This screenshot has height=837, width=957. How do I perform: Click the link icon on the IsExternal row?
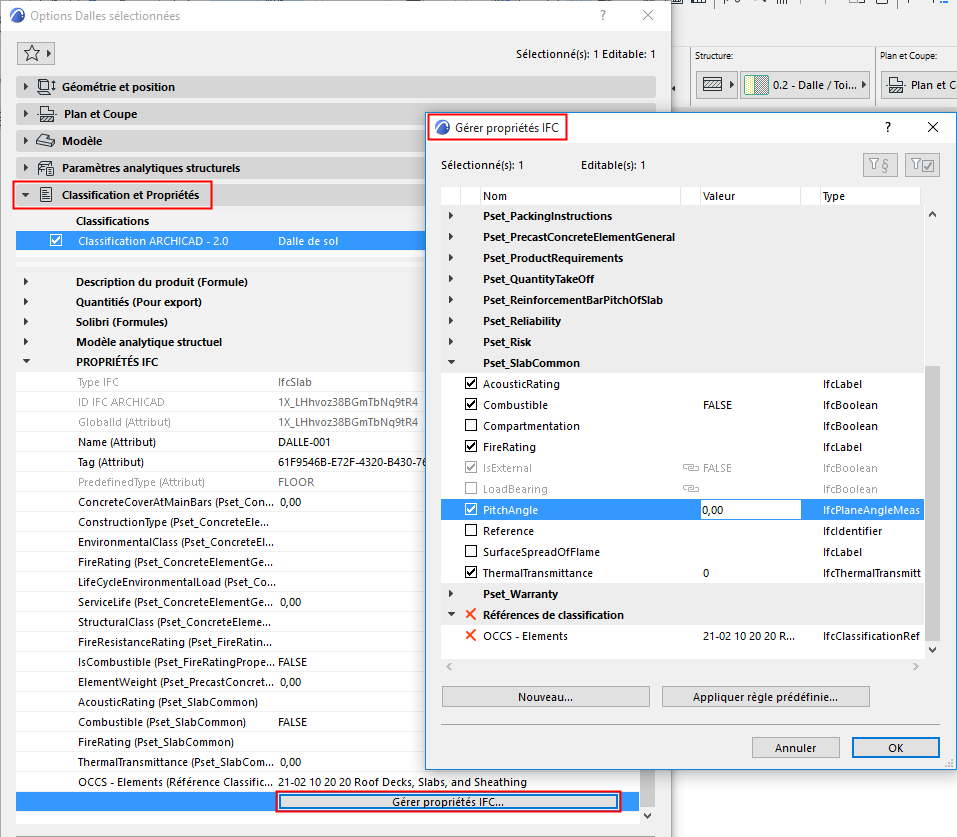[690, 468]
